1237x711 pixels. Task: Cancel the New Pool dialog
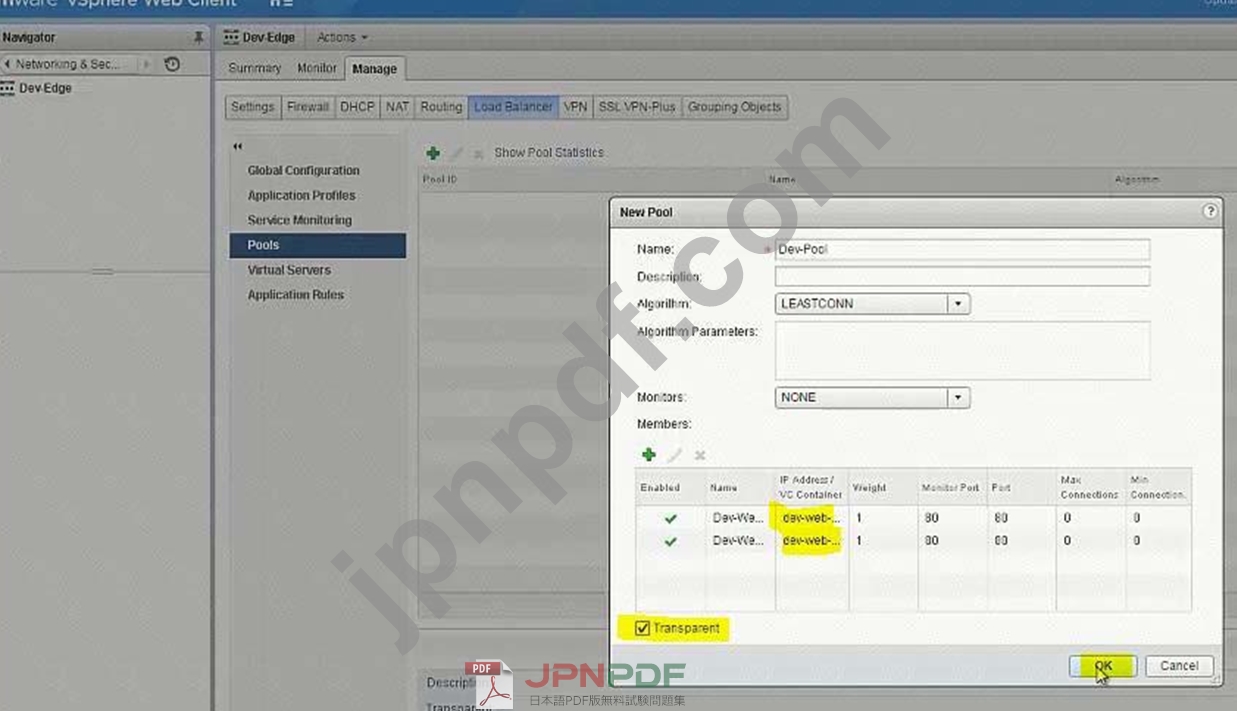[x=1179, y=666]
